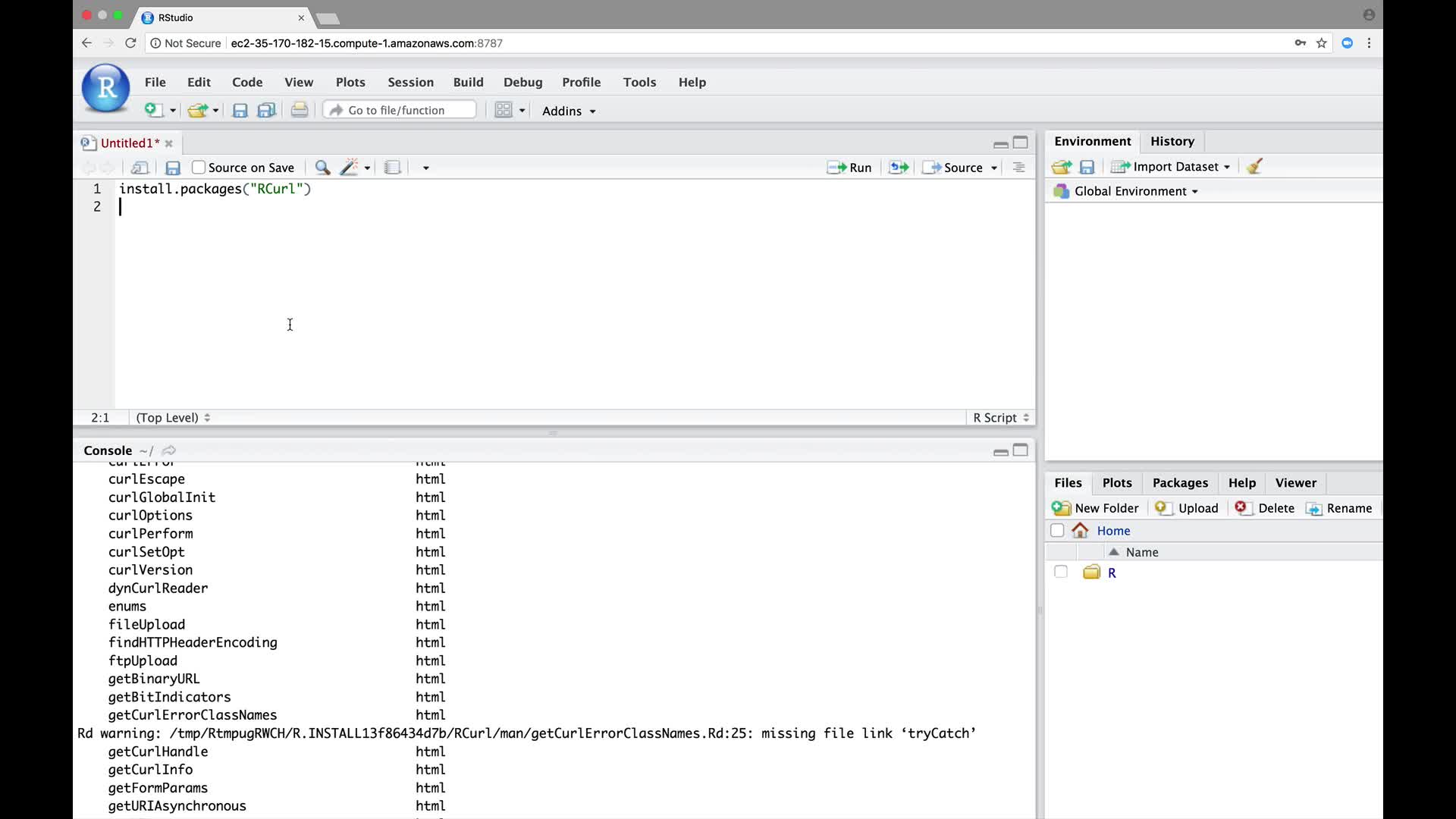Screen dimensions: 1456x819
Task: Open the Session menu
Action: pos(410,82)
